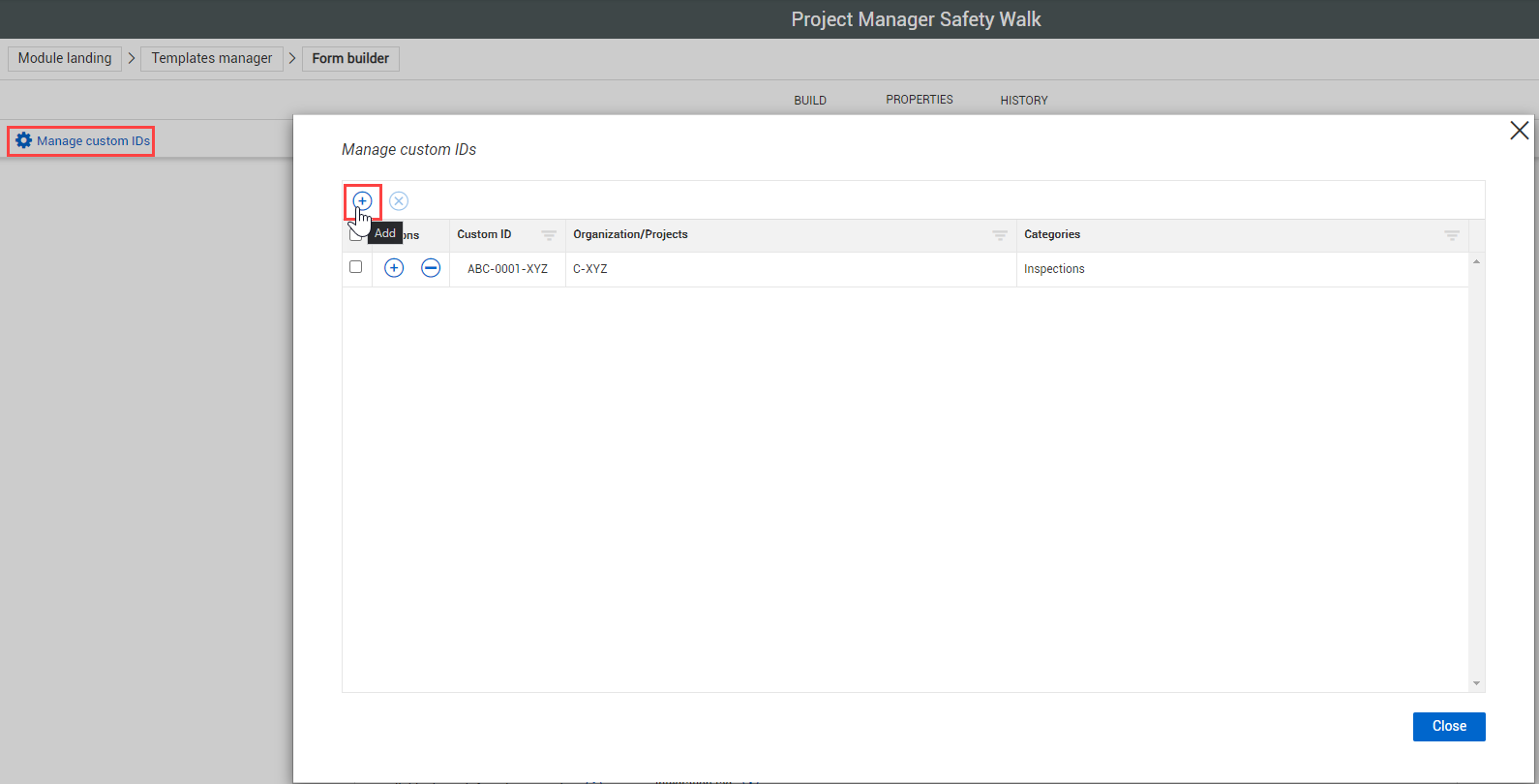
Task: Click the row plus icon for ABC-0001-XYZ
Action: point(394,268)
